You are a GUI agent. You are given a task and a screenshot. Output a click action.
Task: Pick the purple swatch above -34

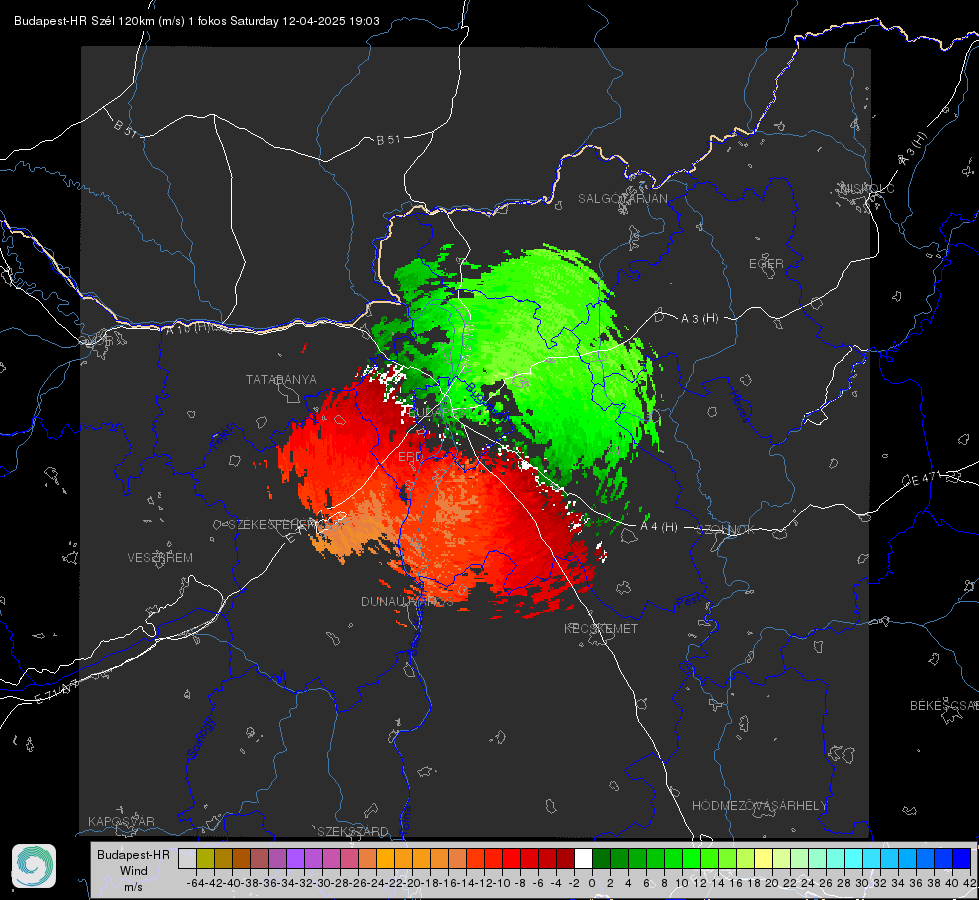click(295, 858)
